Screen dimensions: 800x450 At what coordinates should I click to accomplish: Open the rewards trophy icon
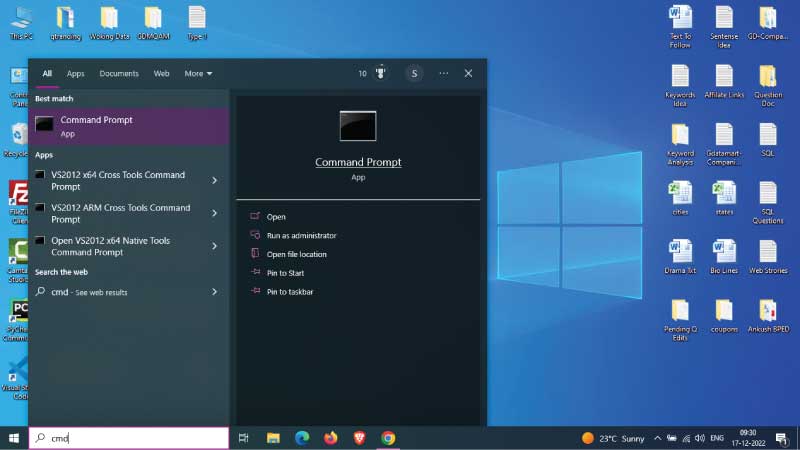(381, 73)
